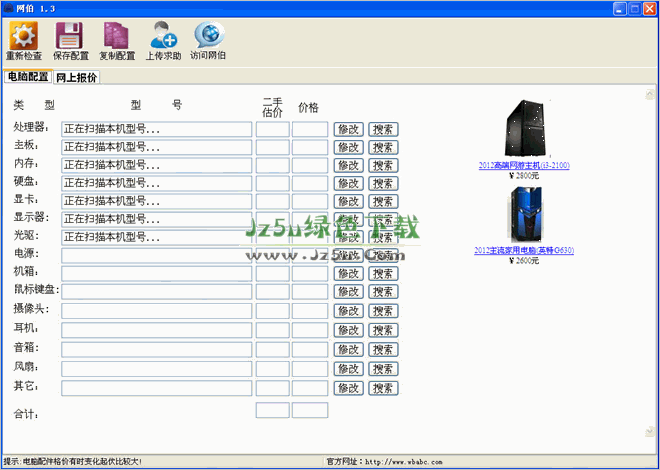660x470 pixels.
Task: Open the 访问网伯 globe icon
Action: click(208, 36)
